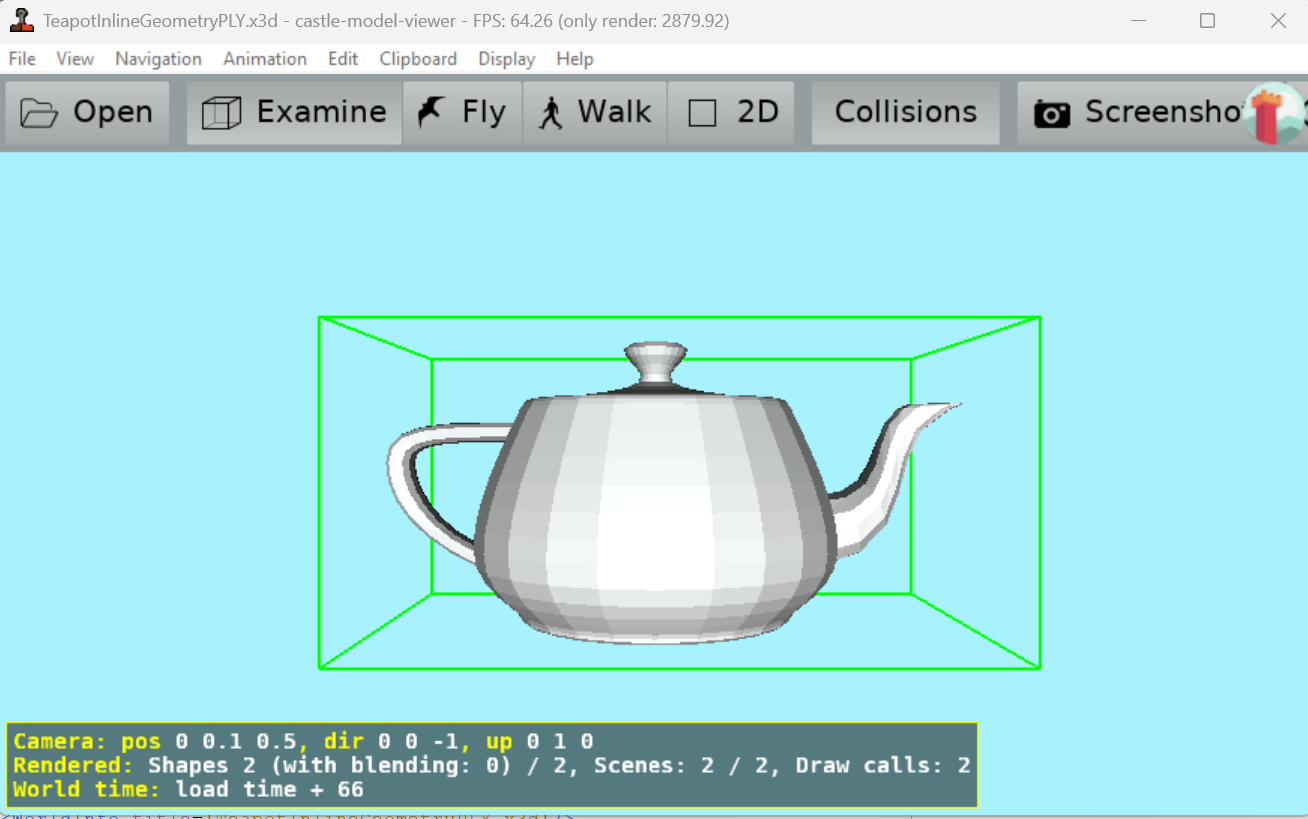Switch to Fly mode bird icon
Screen dimensions: 1308x819
(432, 112)
